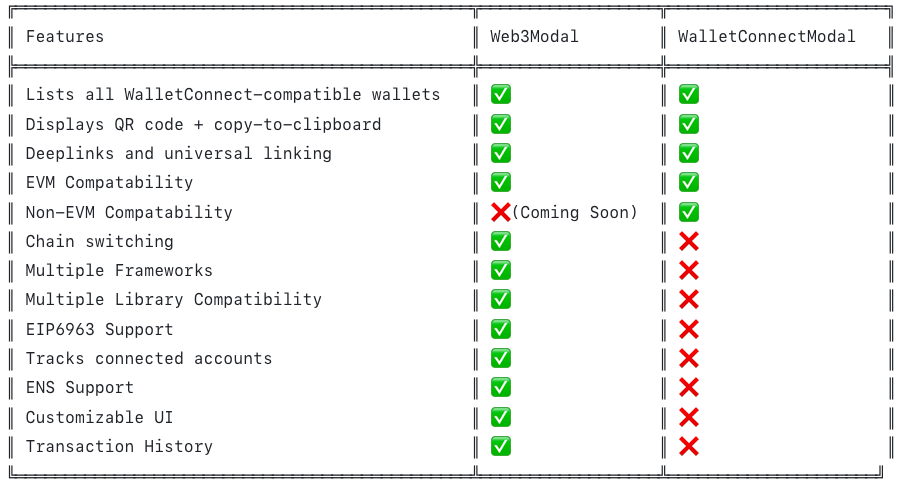
Task: Click the Displays QR code feature text
Action: pyautogui.click(x=203, y=124)
